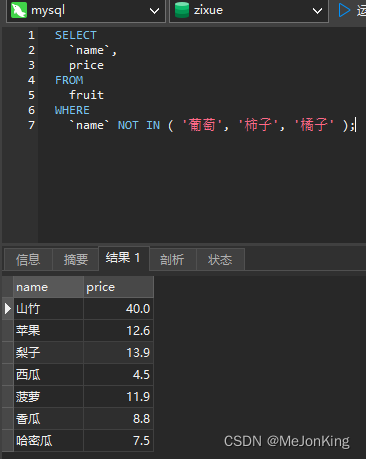This screenshot has height=459, width=366.
Task: Open the 剖析 tab
Action: (x=173, y=259)
